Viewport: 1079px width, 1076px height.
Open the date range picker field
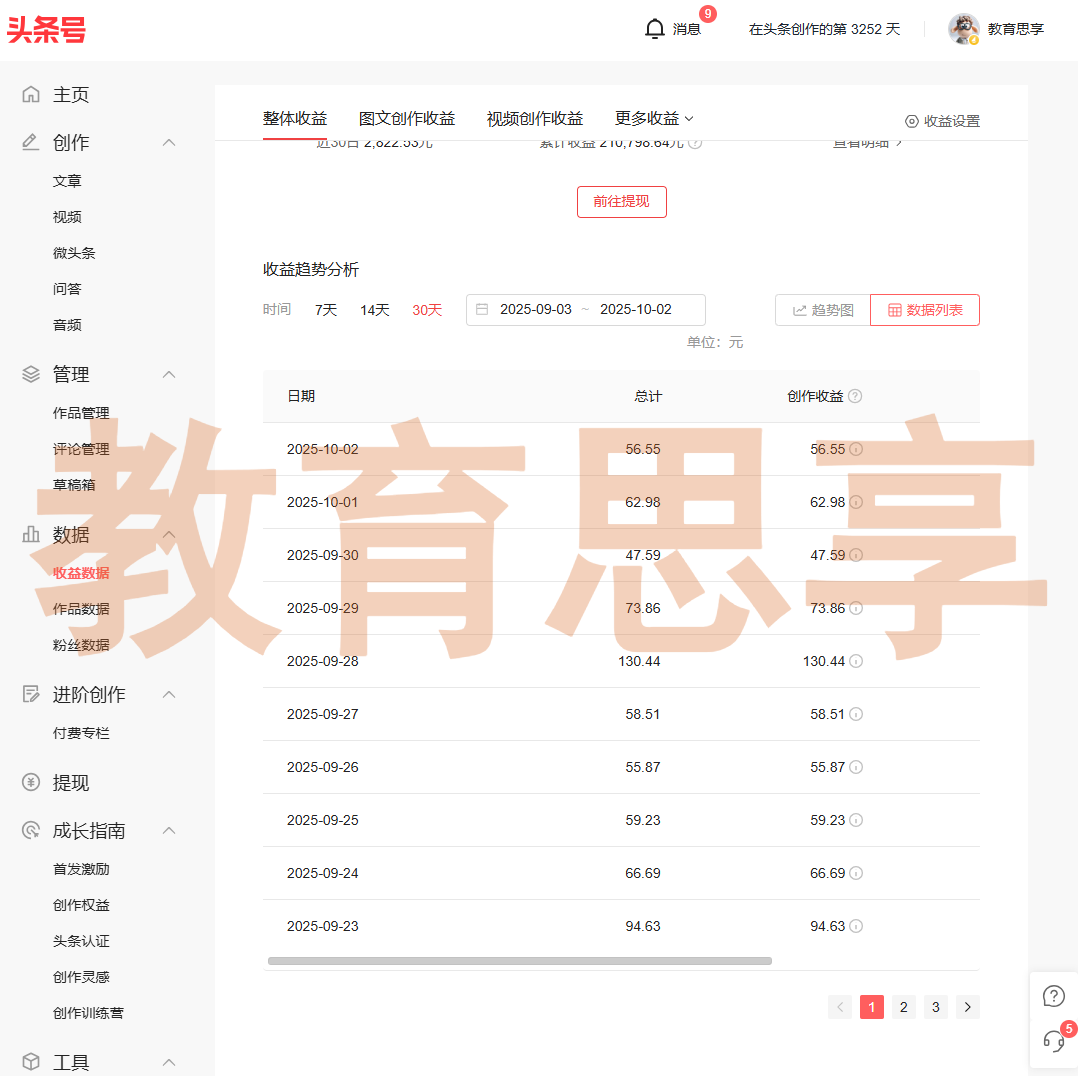[585, 310]
